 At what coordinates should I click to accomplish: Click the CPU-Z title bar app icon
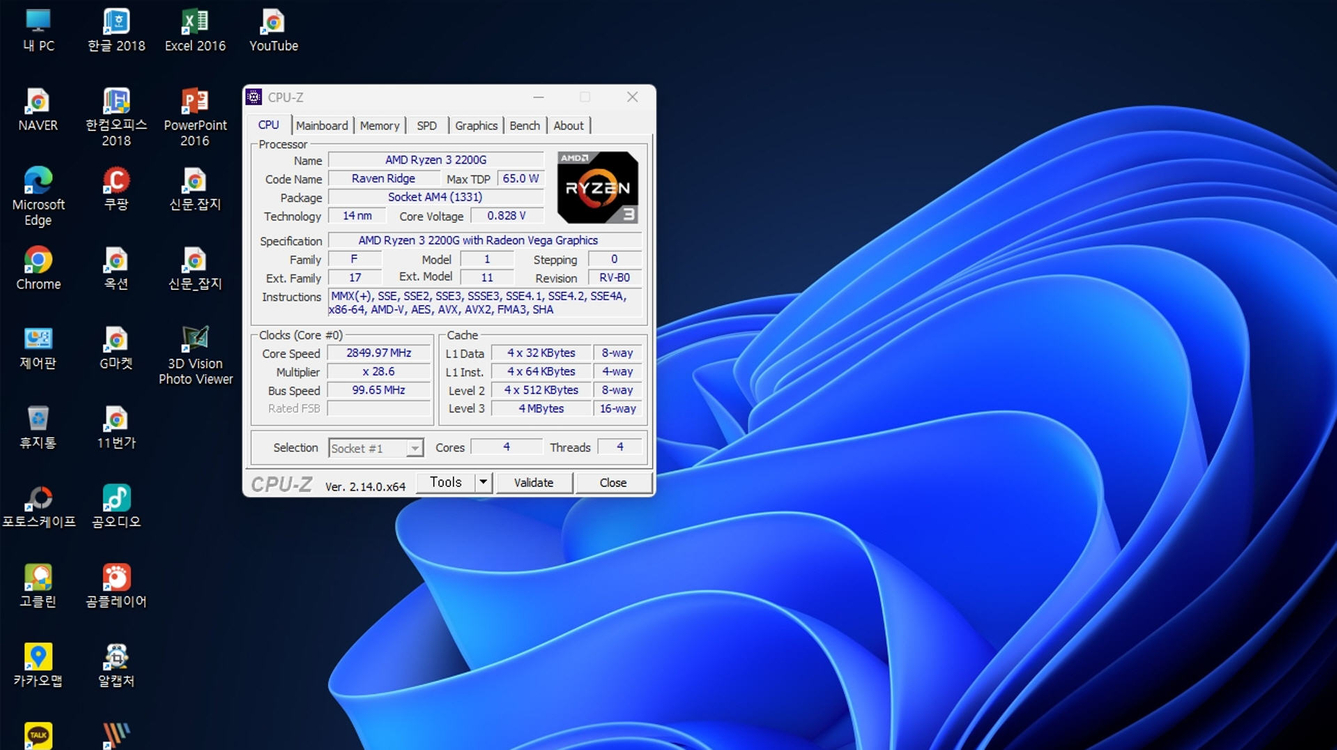[x=254, y=97]
